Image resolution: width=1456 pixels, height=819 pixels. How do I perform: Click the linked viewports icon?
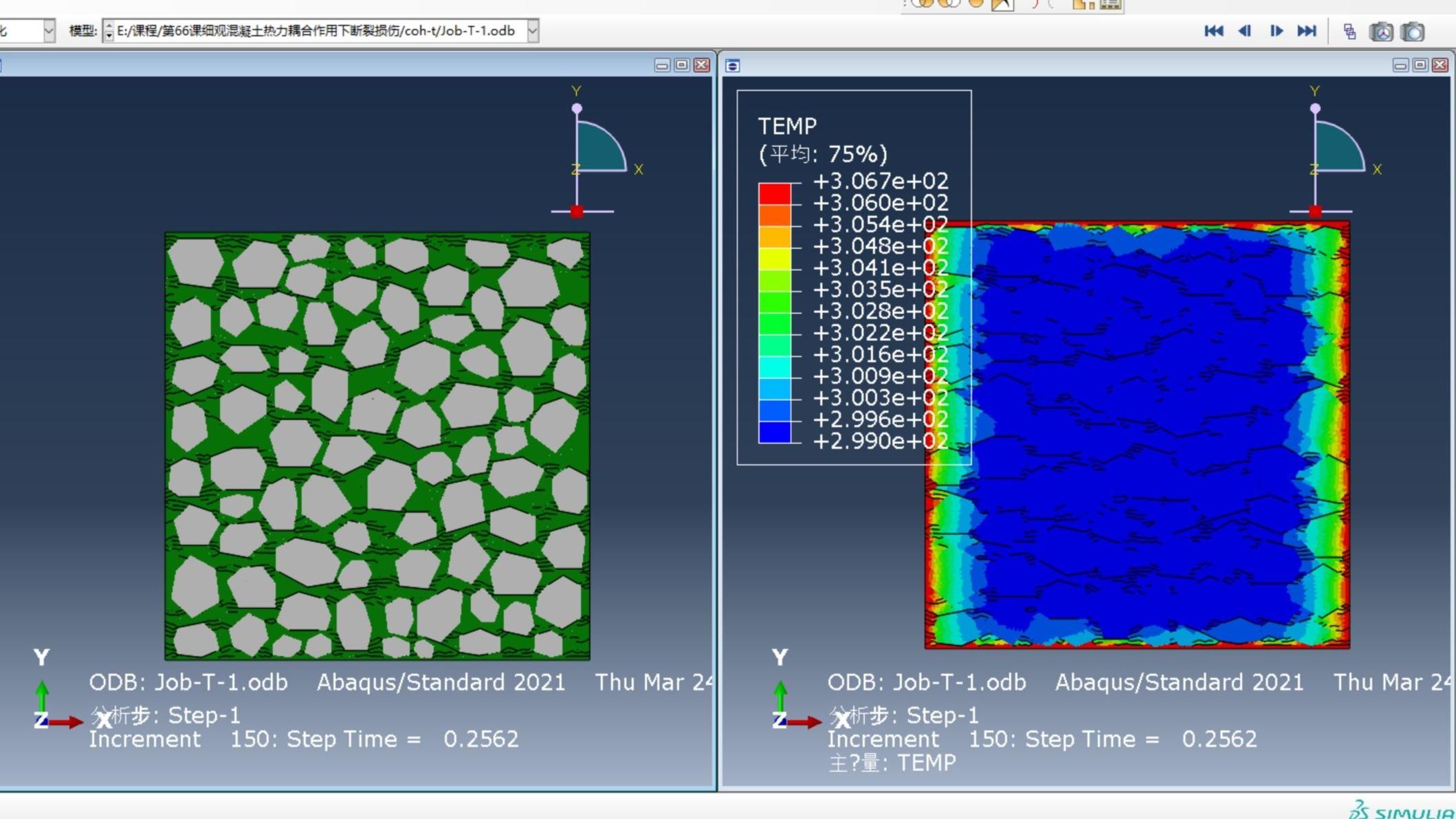(1349, 32)
